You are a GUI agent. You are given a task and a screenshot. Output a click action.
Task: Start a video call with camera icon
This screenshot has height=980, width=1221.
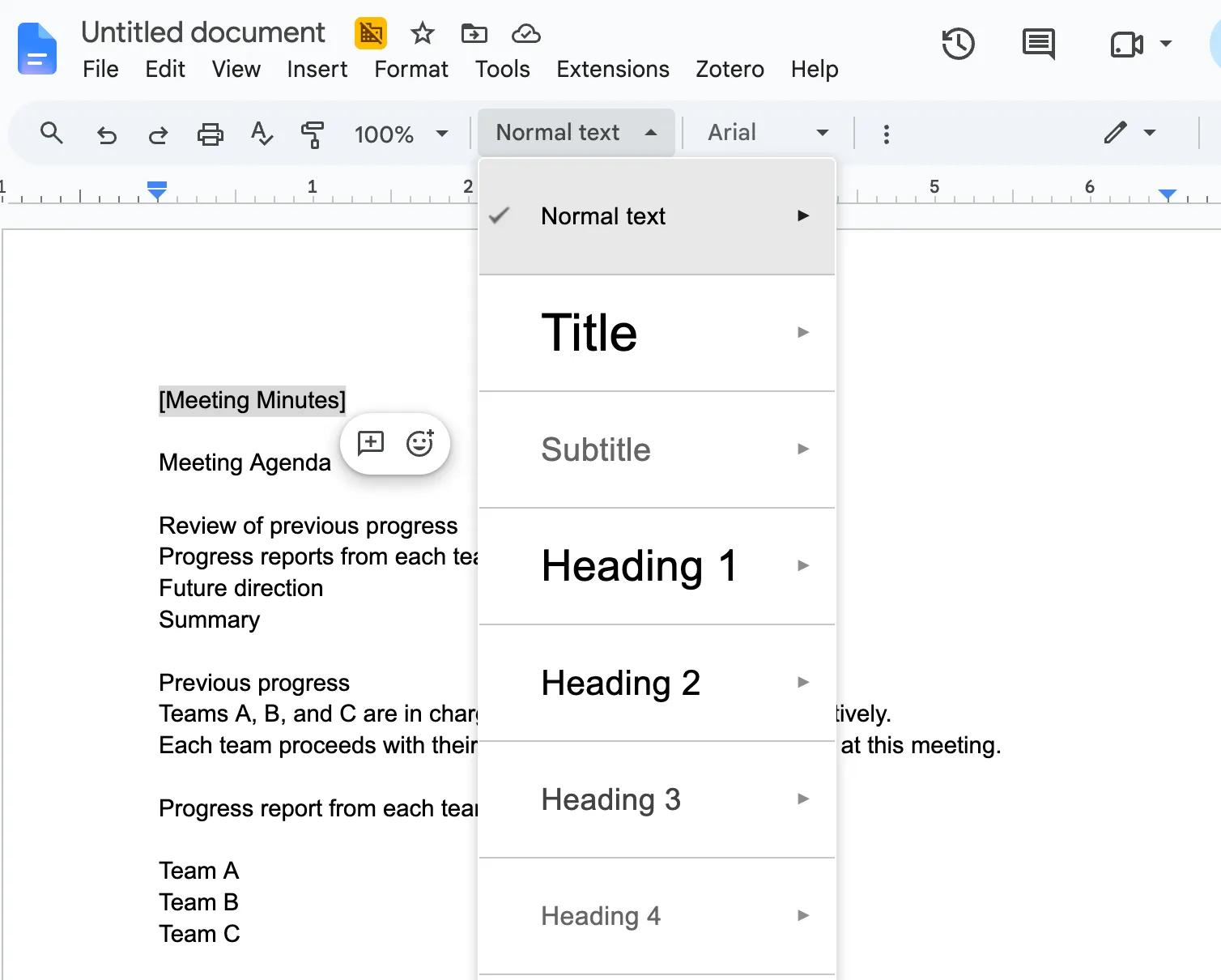click(x=1126, y=44)
